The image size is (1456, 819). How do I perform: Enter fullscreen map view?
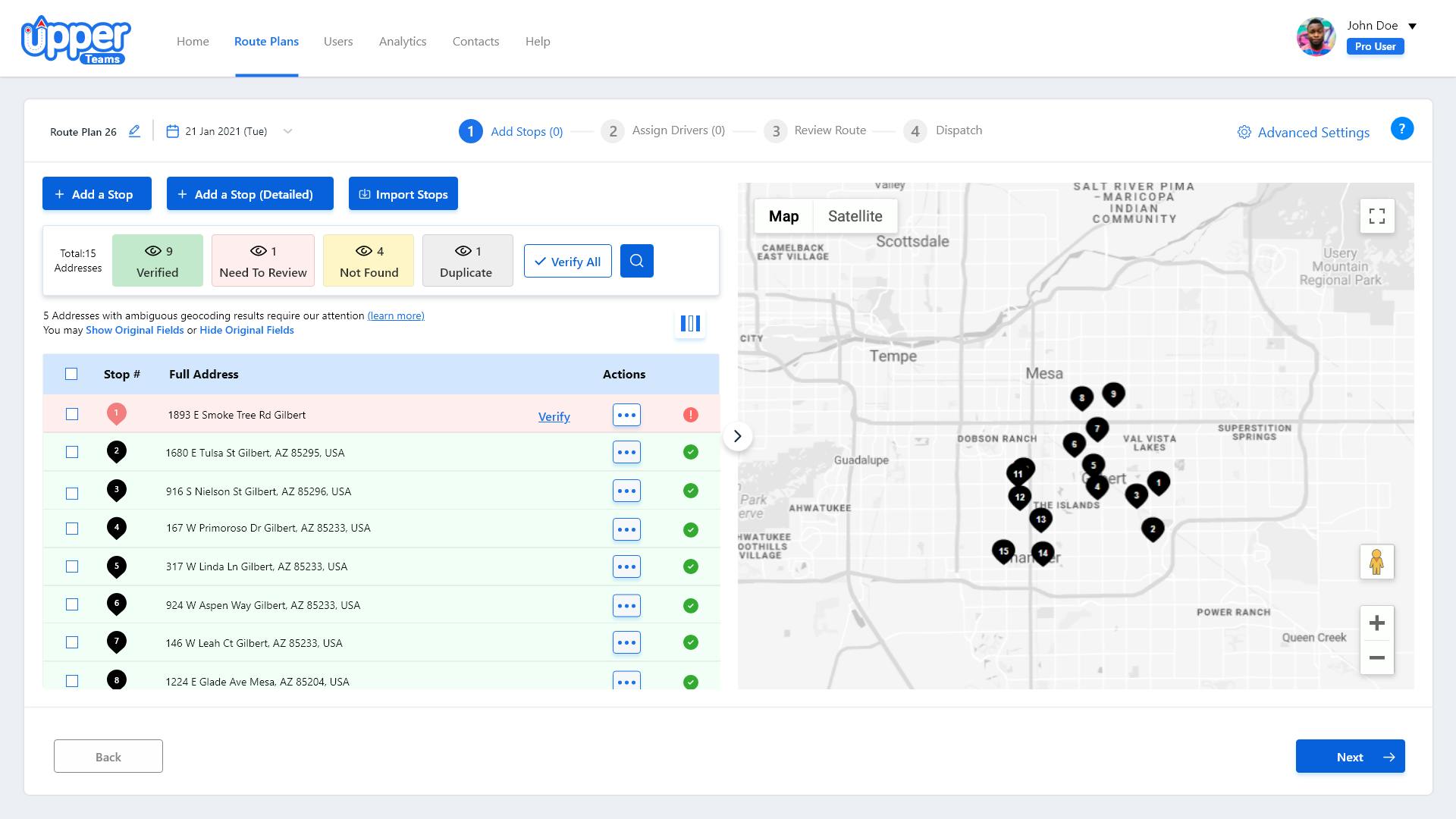pyautogui.click(x=1376, y=217)
